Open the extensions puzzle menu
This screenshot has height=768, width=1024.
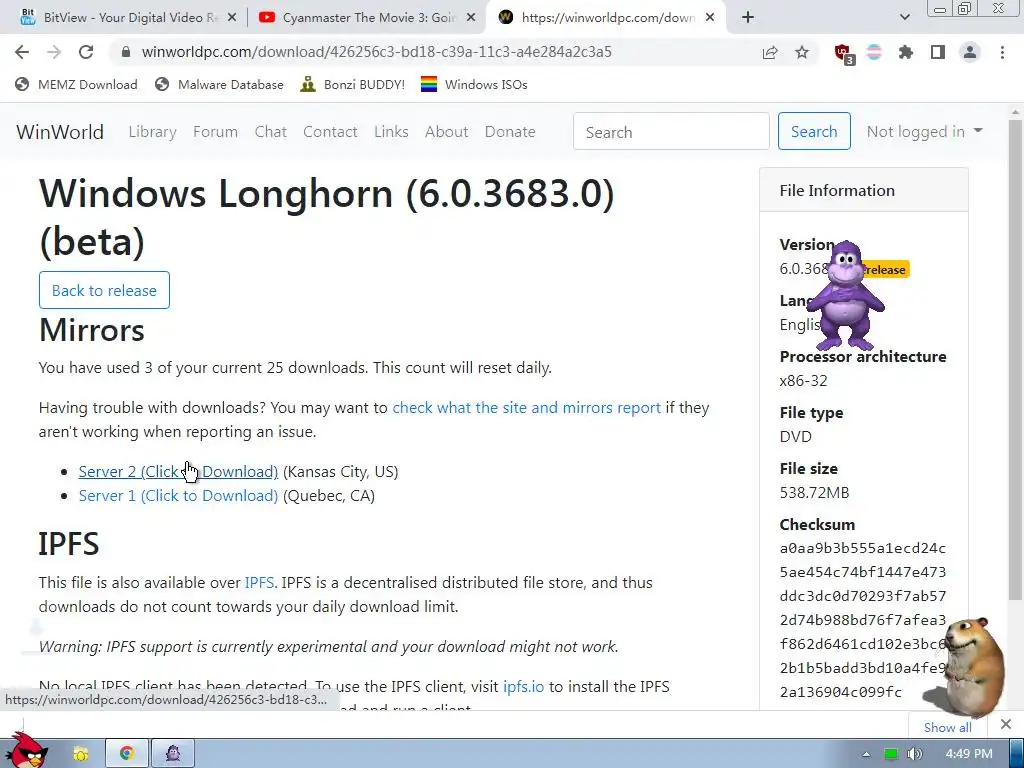pos(906,52)
